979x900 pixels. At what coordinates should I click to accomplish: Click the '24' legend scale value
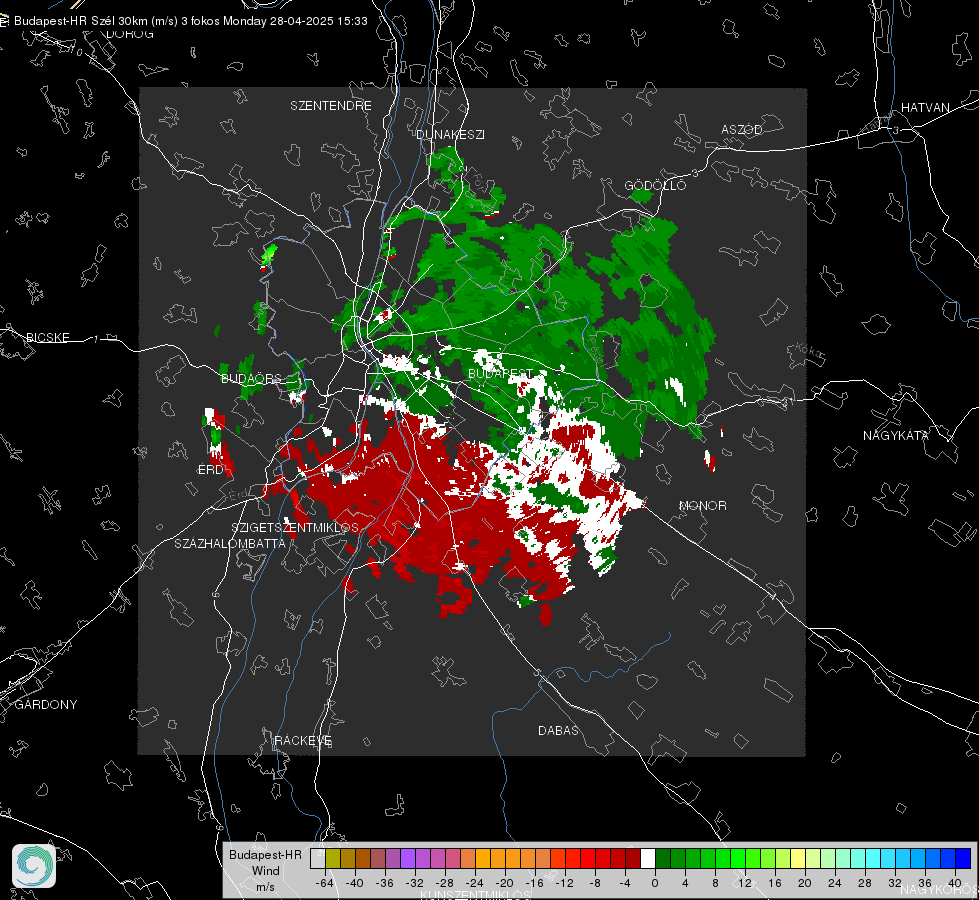point(835,883)
